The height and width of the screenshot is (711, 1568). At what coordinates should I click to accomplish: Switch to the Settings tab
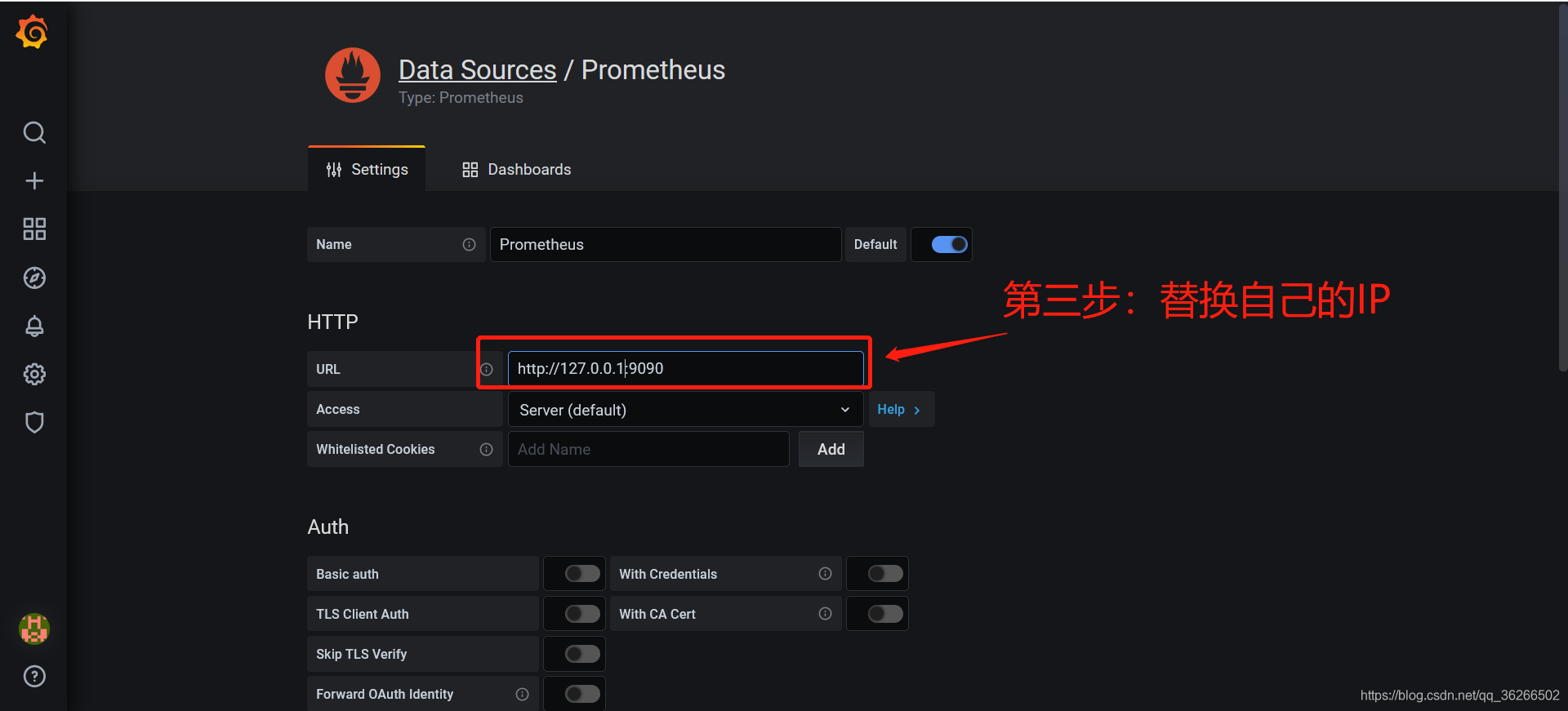click(367, 169)
